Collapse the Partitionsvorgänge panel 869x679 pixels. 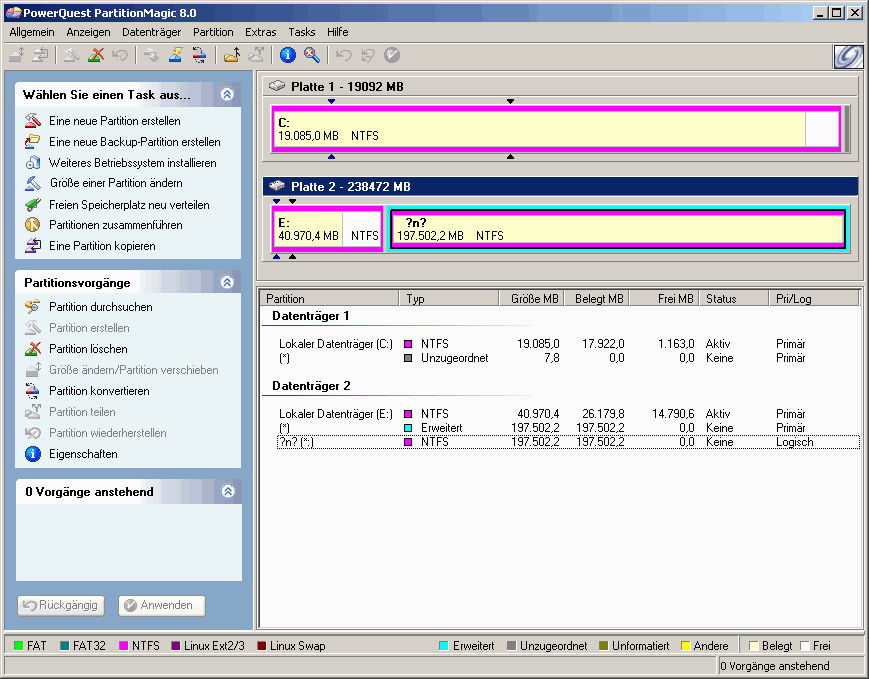(227, 282)
